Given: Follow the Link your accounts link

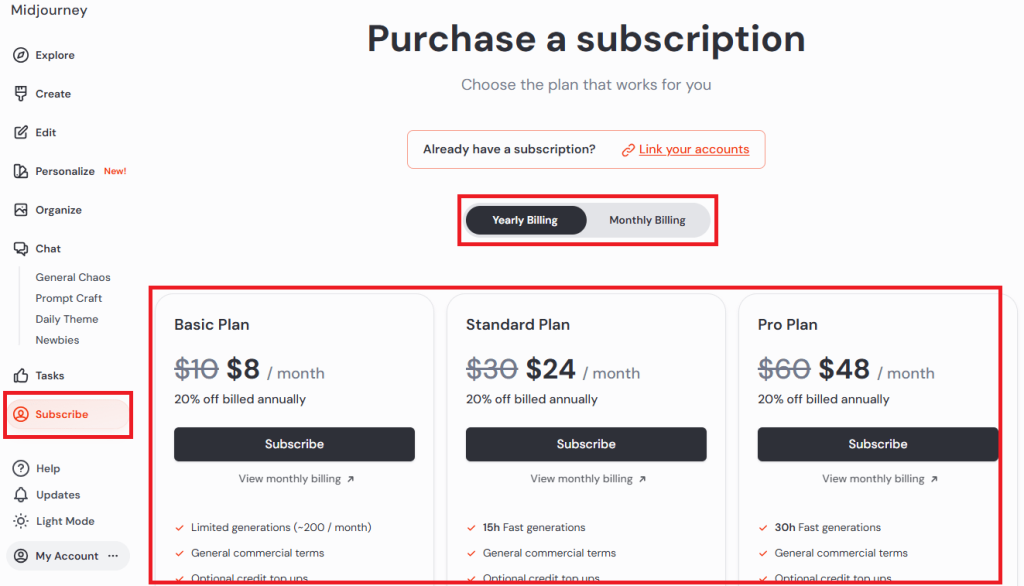Looking at the screenshot, I should pyautogui.click(x=694, y=149).
